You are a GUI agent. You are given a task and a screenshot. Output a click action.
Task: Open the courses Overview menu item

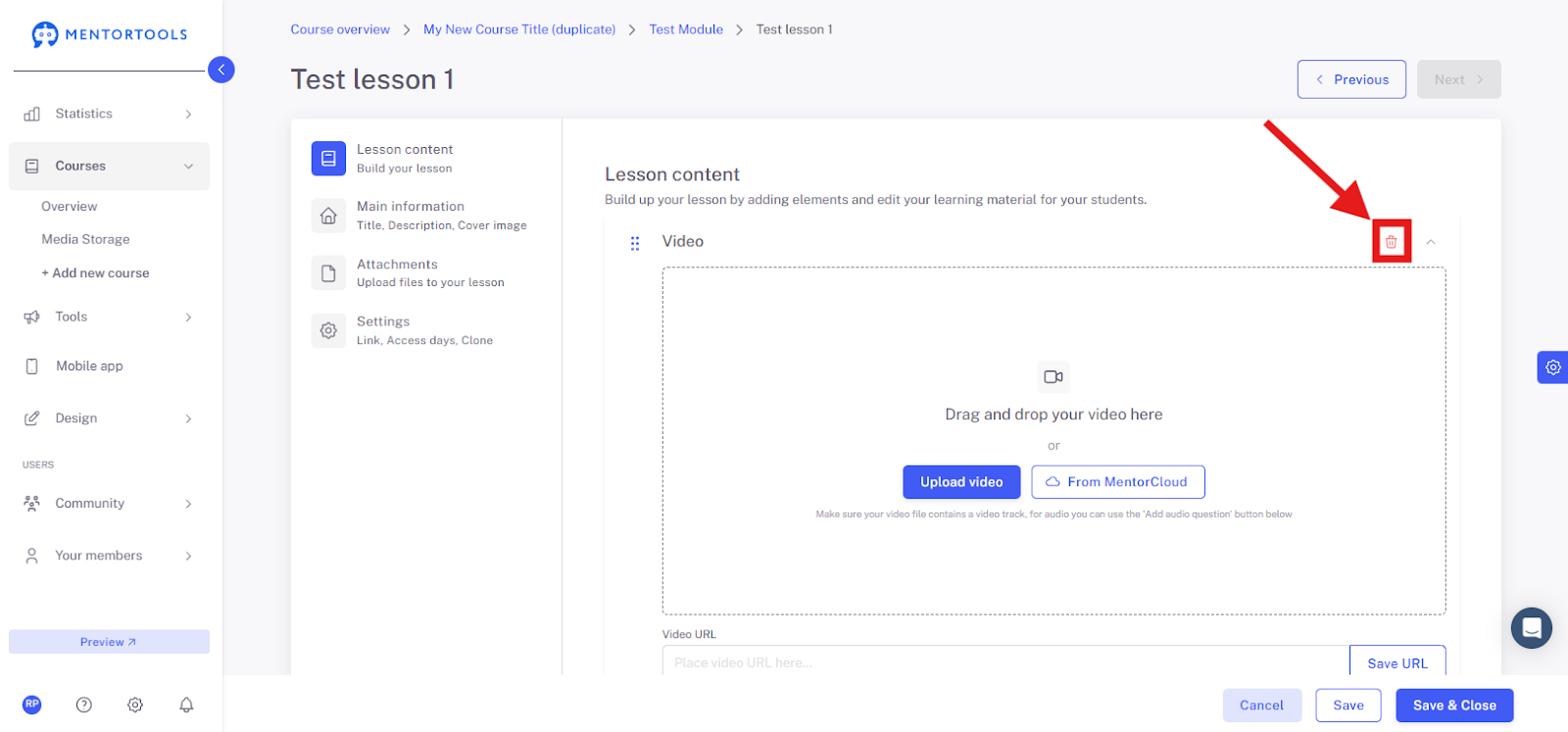coord(70,207)
